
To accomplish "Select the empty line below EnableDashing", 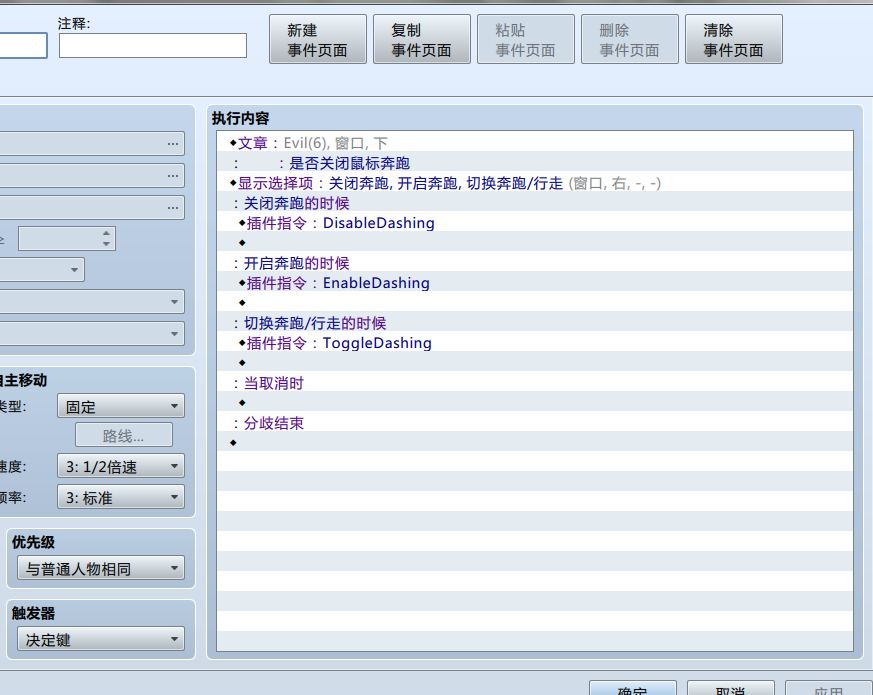I will tap(534, 303).
